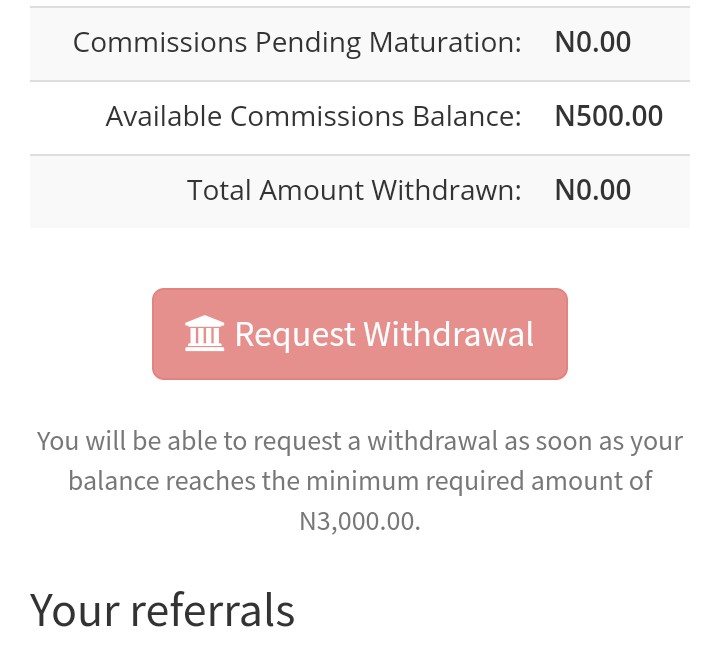Click the N500.00 available balance amount

point(608,116)
